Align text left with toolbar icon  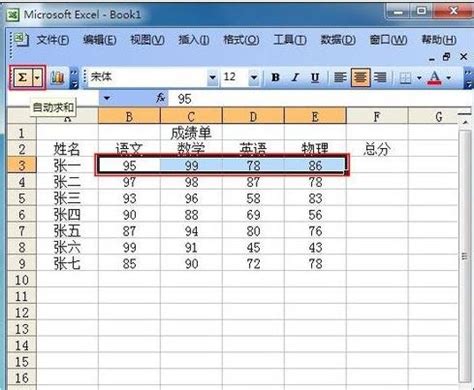340,78
